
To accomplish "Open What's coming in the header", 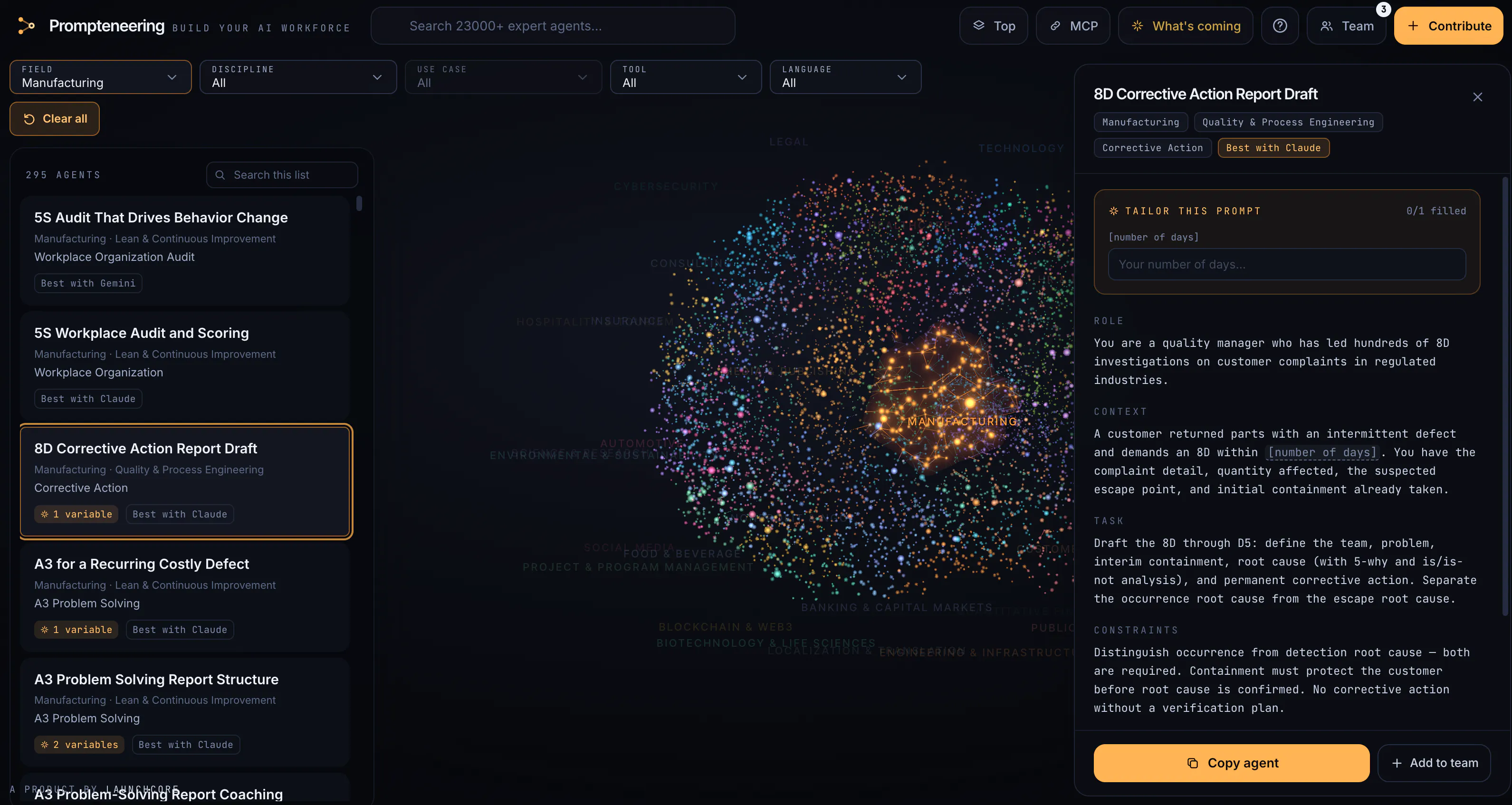I will click(x=1186, y=26).
